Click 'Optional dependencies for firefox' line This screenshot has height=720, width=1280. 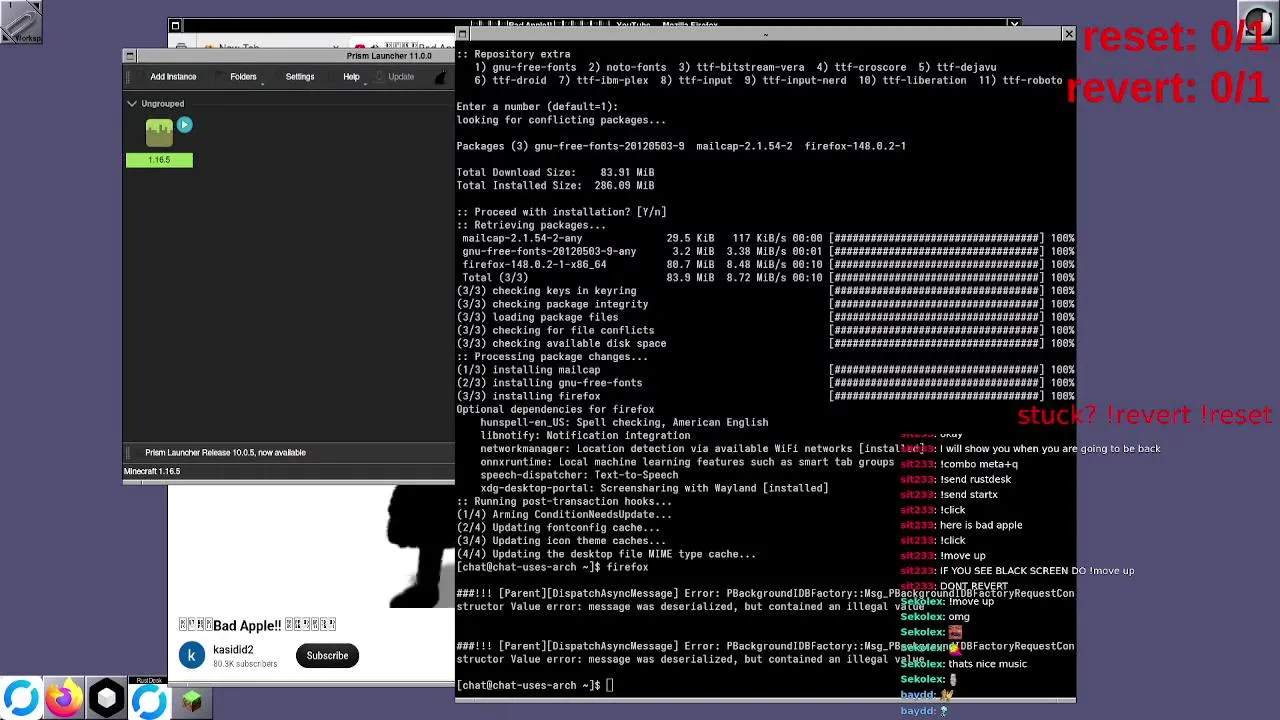555,409
